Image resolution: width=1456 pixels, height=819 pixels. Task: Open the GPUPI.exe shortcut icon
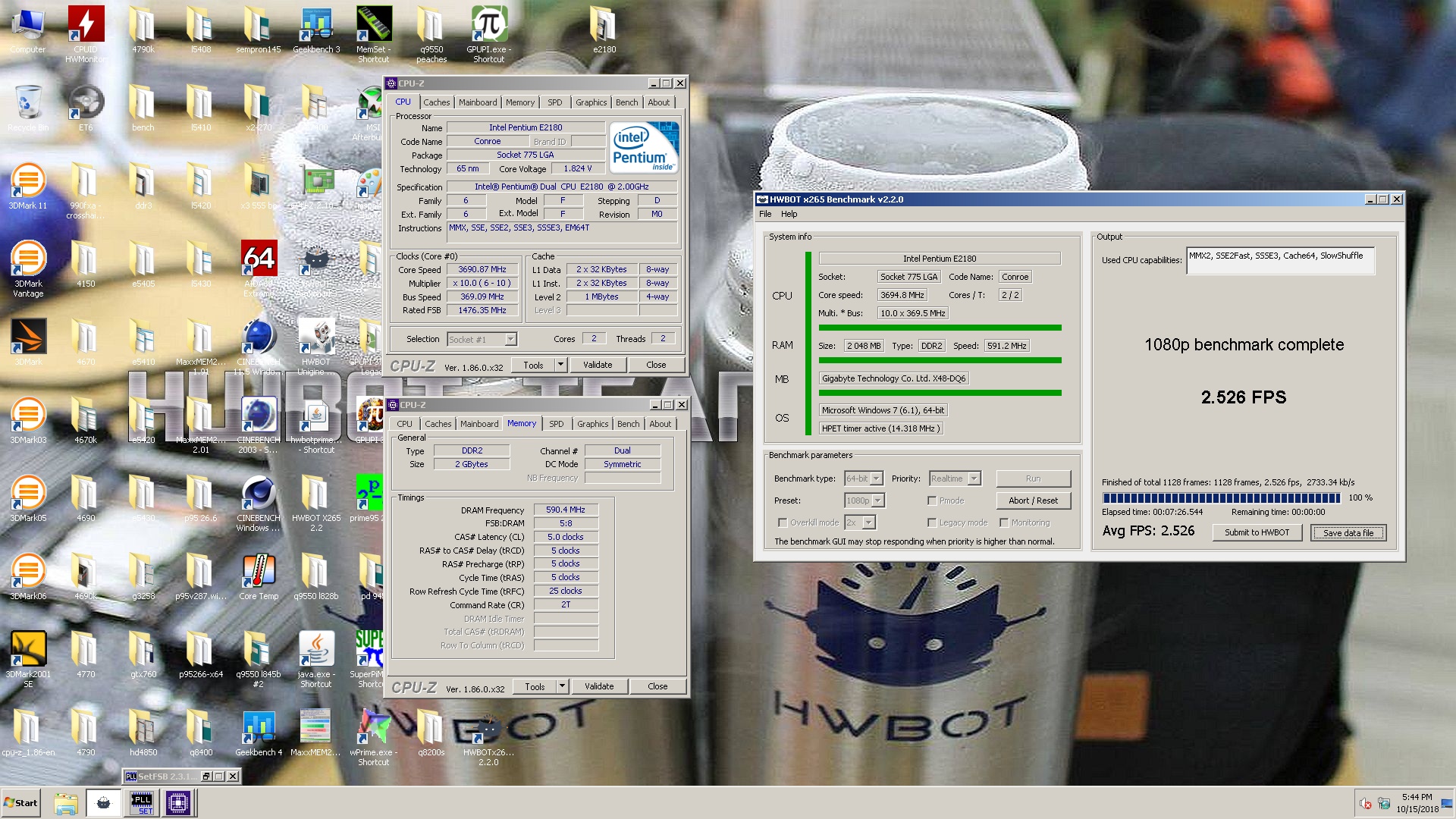pyautogui.click(x=489, y=34)
